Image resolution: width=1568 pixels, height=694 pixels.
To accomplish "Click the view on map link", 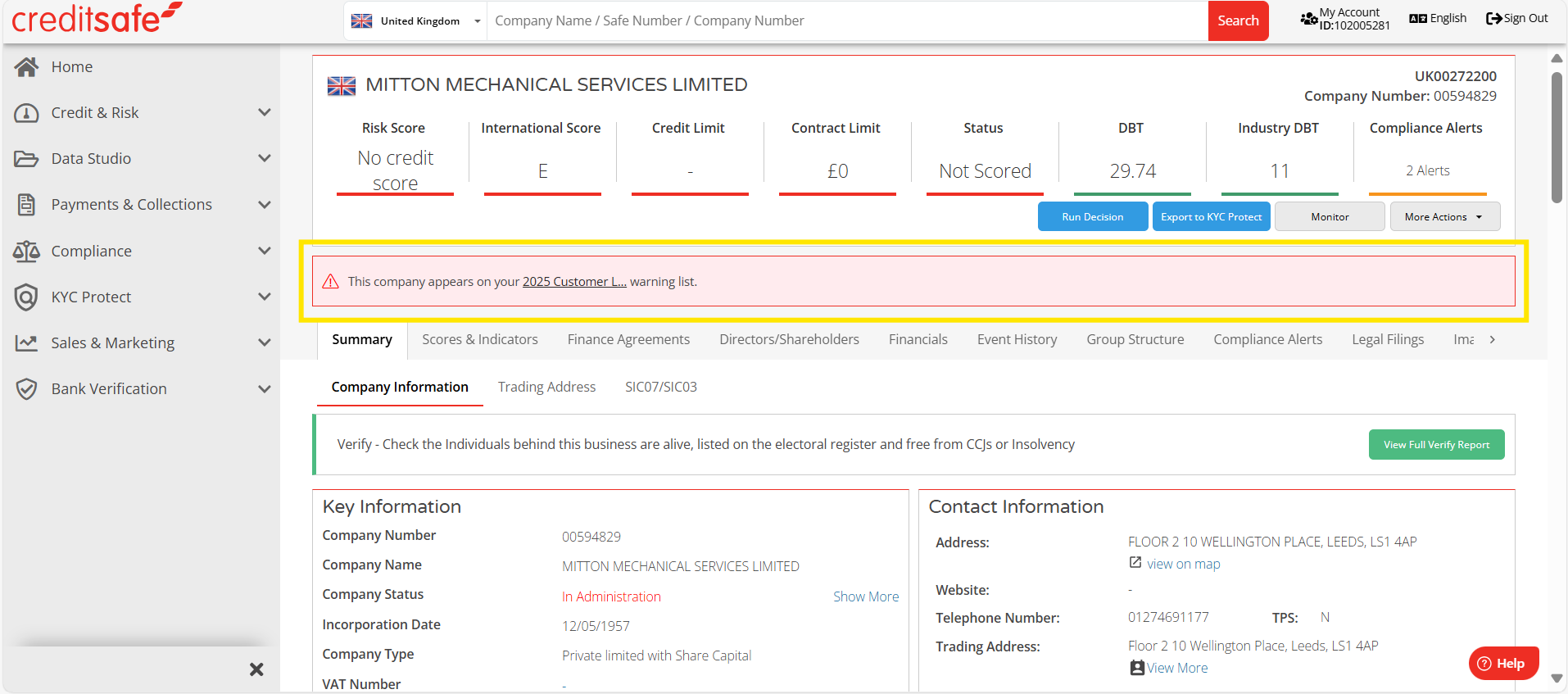I will click(1183, 564).
